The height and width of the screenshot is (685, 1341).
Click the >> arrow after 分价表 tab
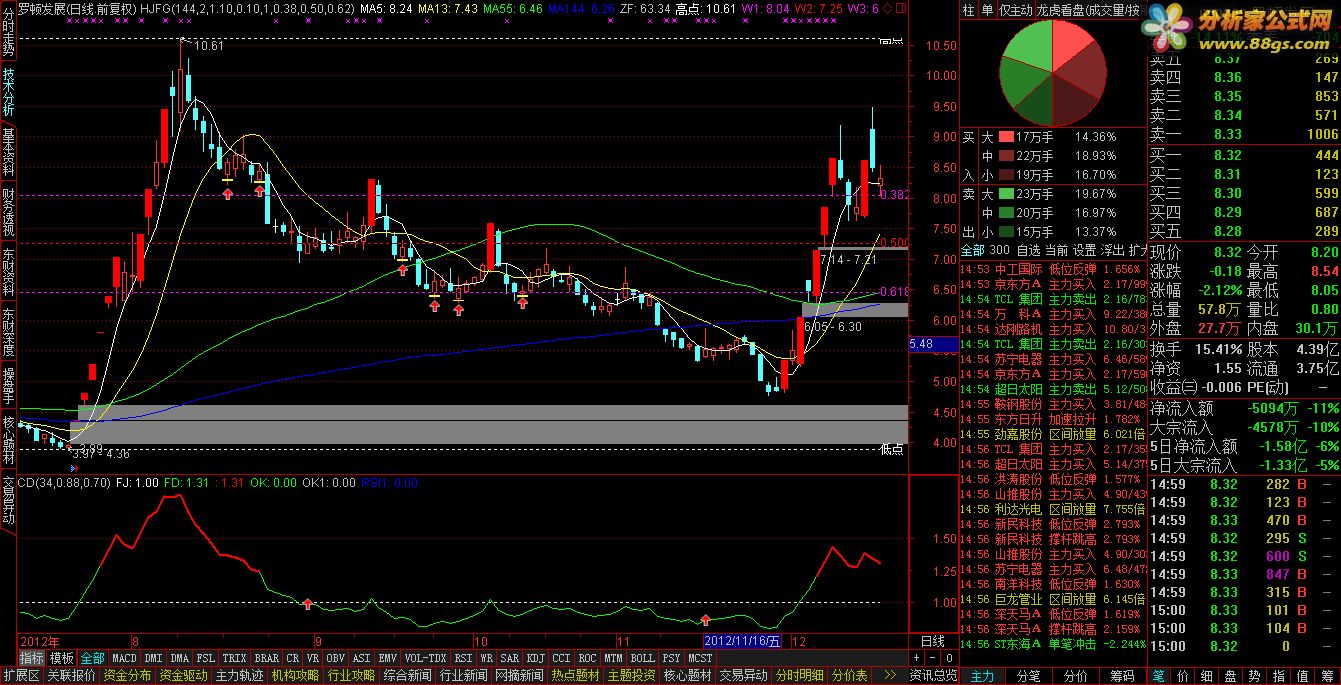[890, 676]
